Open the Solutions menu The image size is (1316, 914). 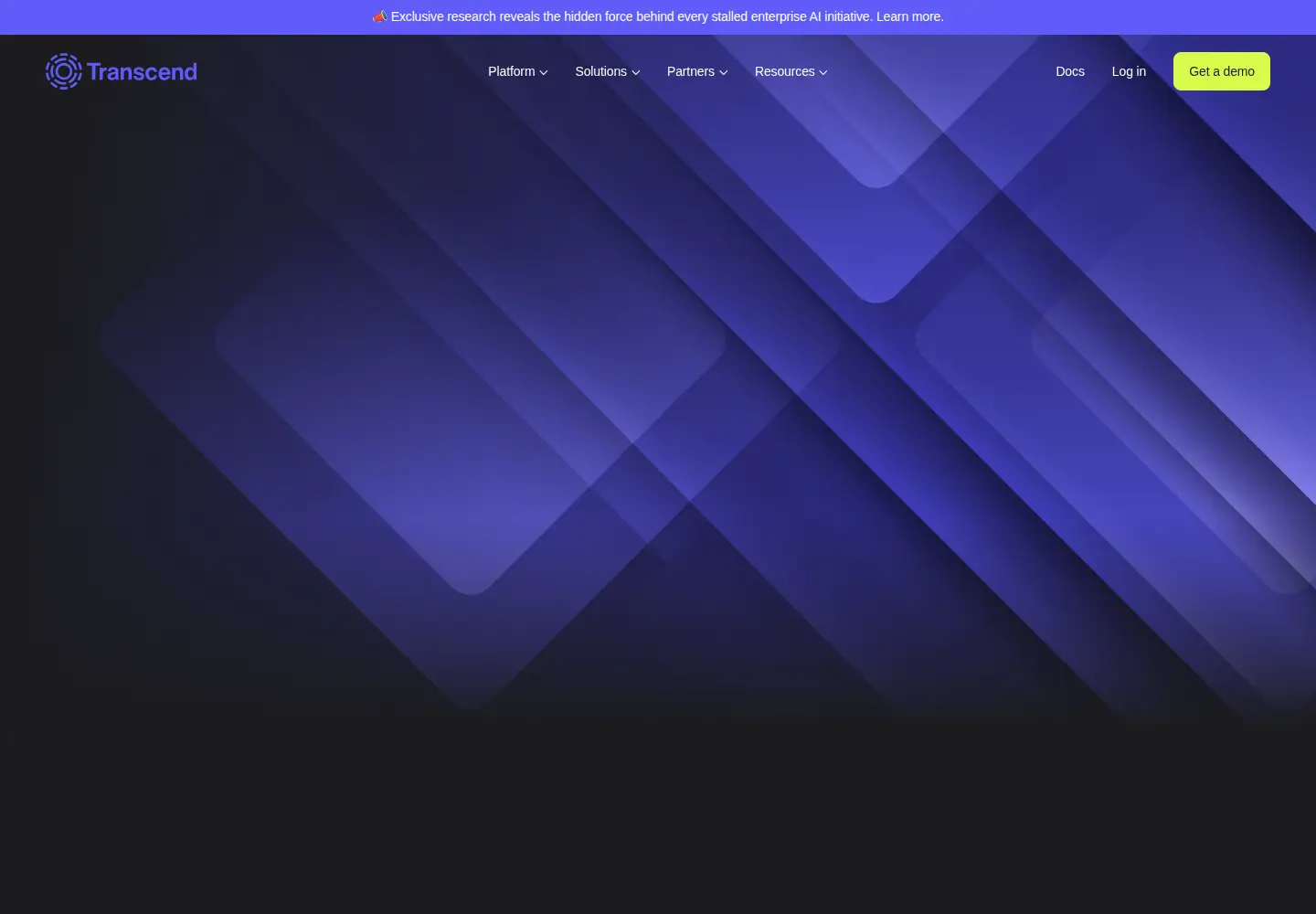click(607, 71)
